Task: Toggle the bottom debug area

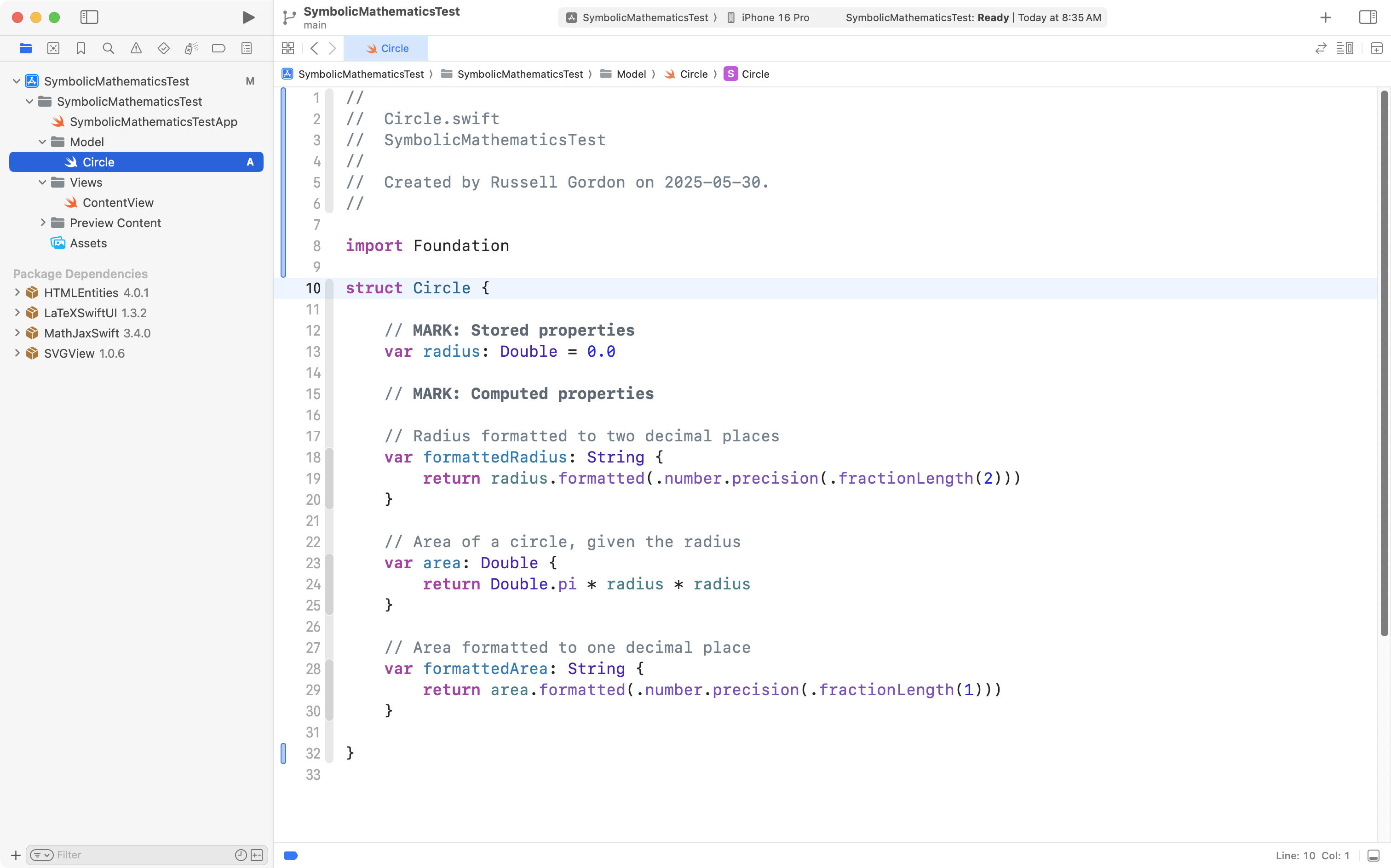Action: tap(1373, 856)
